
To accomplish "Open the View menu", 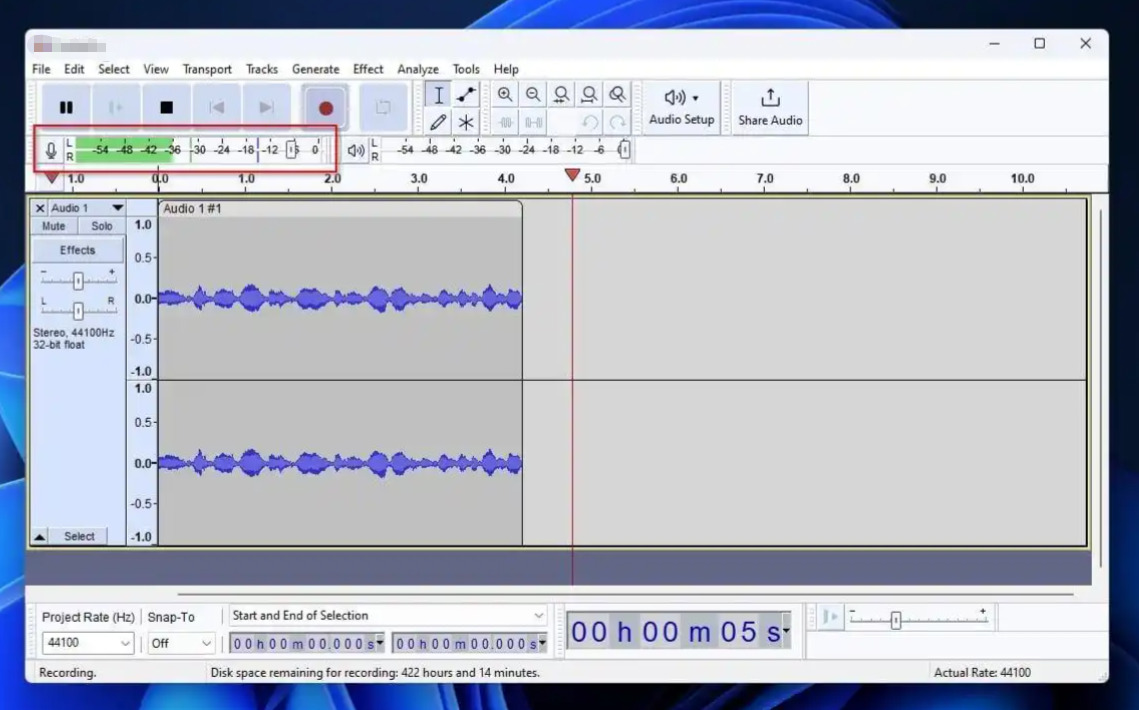I will click(x=155, y=69).
